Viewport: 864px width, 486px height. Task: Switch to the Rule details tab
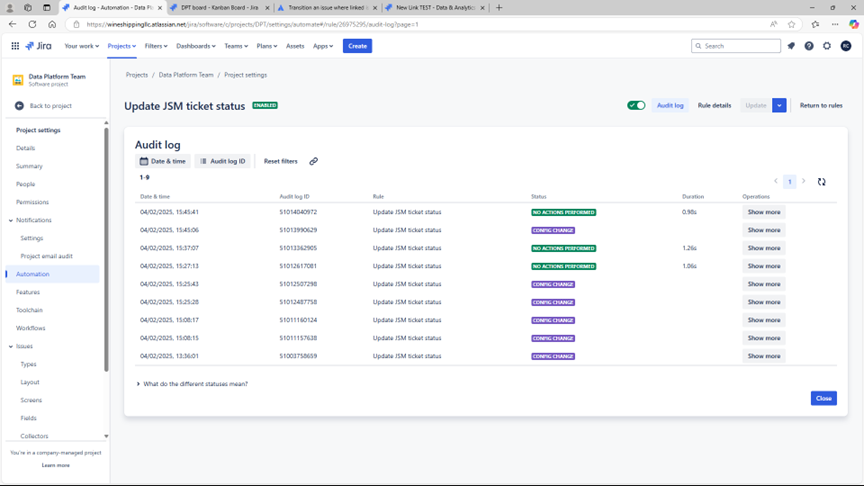point(714,105)
